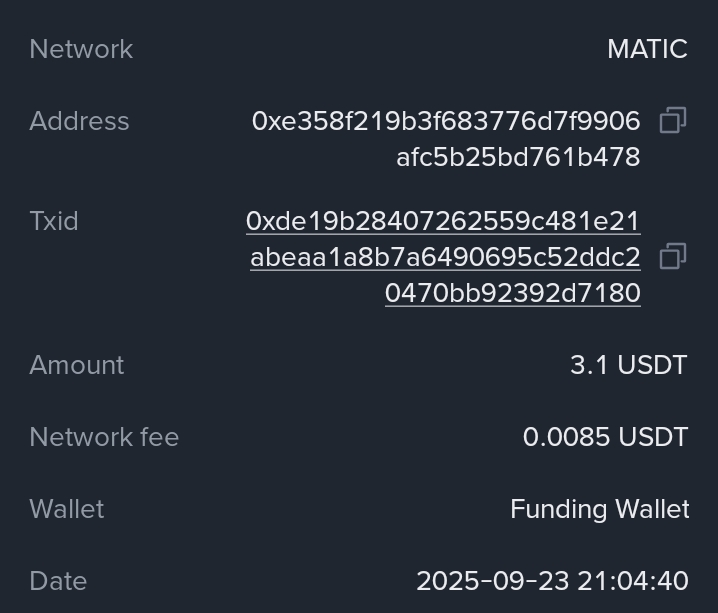Copy the wallet address
The width and height of the screenshot is (718, 613).
[x=673, y=121]
